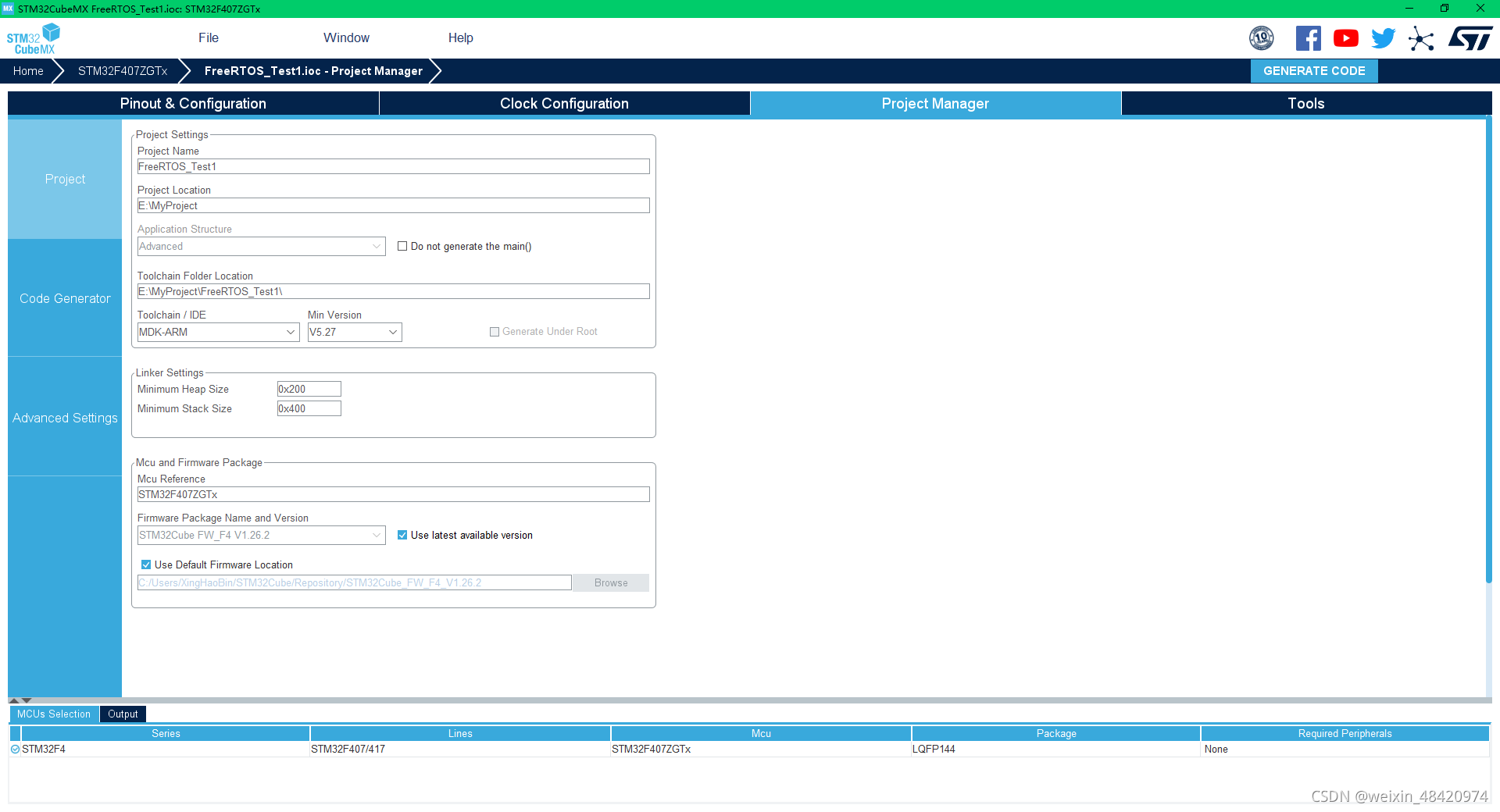Click the vertical scrollbar on the right
1500x812 pixels.
click(x=1488, y=351)
